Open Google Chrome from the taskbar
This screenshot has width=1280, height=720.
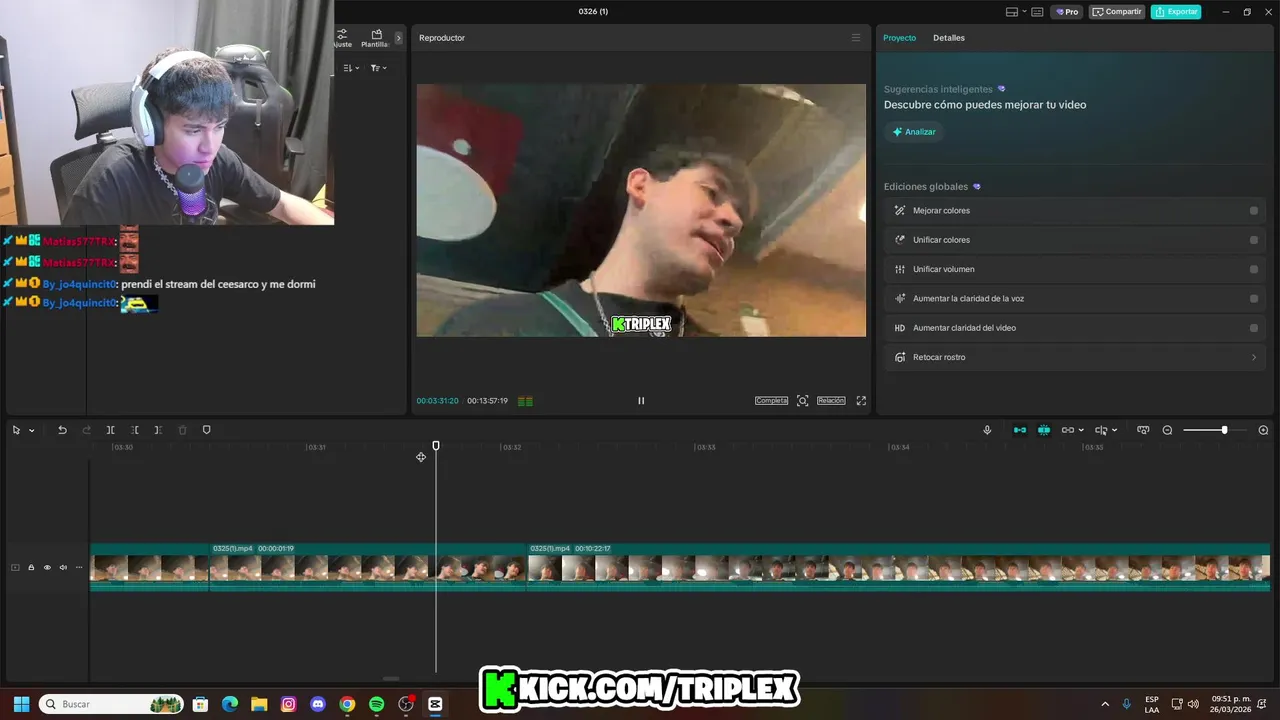pyautogui.click(x=347, y=704)
